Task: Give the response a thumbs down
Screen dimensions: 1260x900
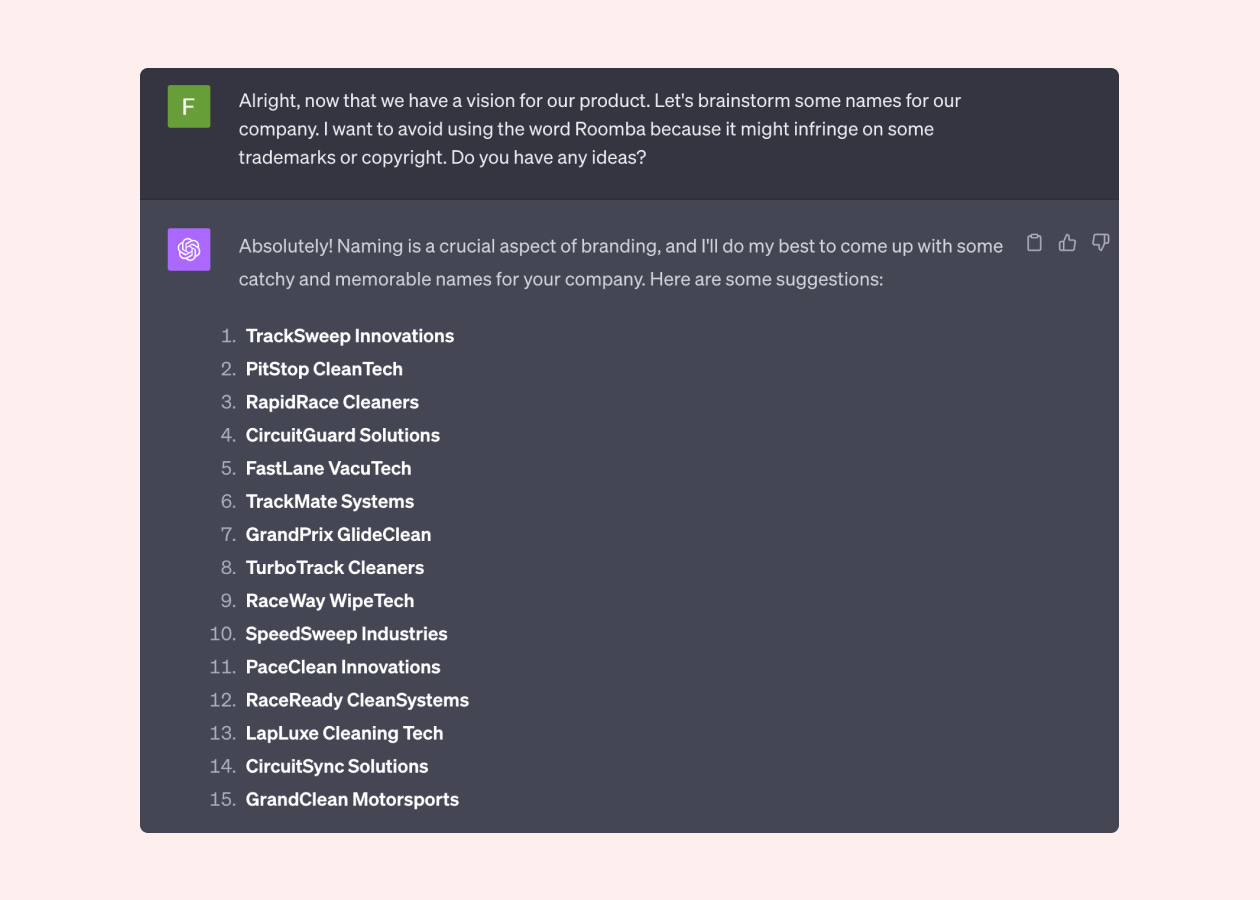Action: click(x=1101, y=242)
